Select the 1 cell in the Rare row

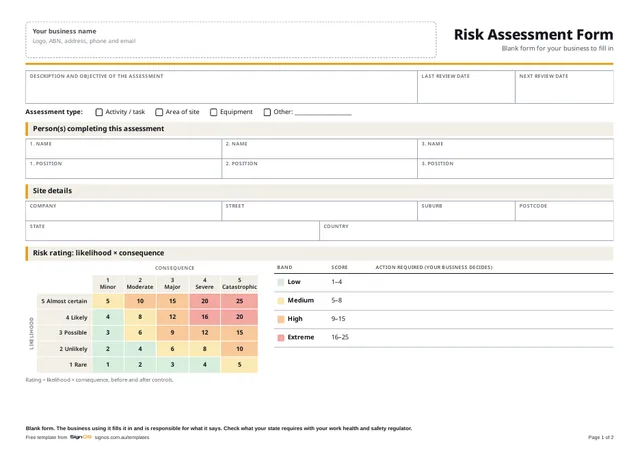[108, 365]
